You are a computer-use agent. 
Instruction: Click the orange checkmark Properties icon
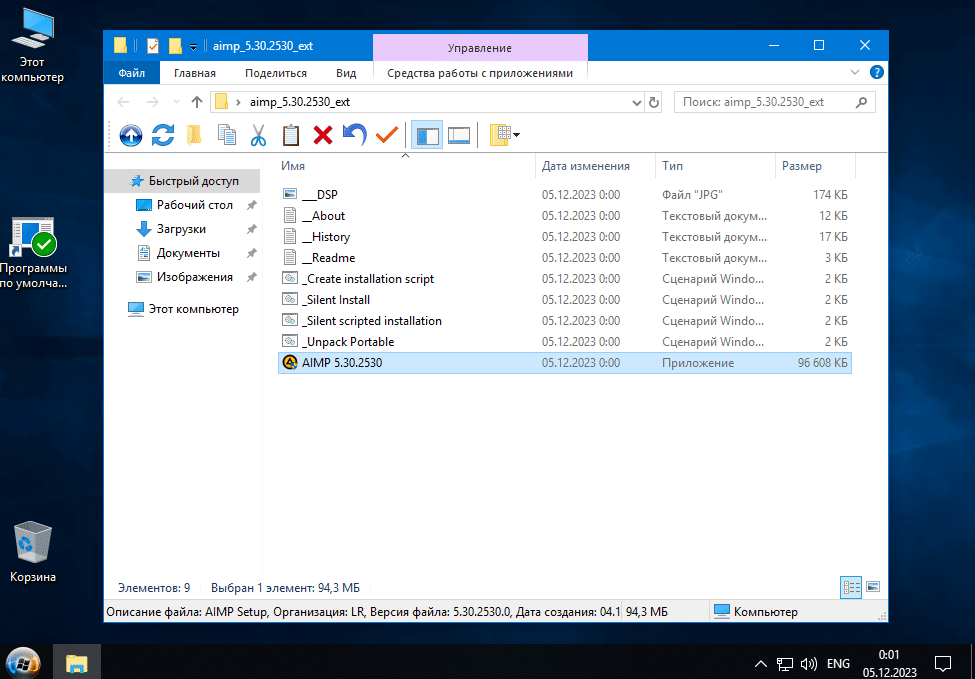[387, 135]
